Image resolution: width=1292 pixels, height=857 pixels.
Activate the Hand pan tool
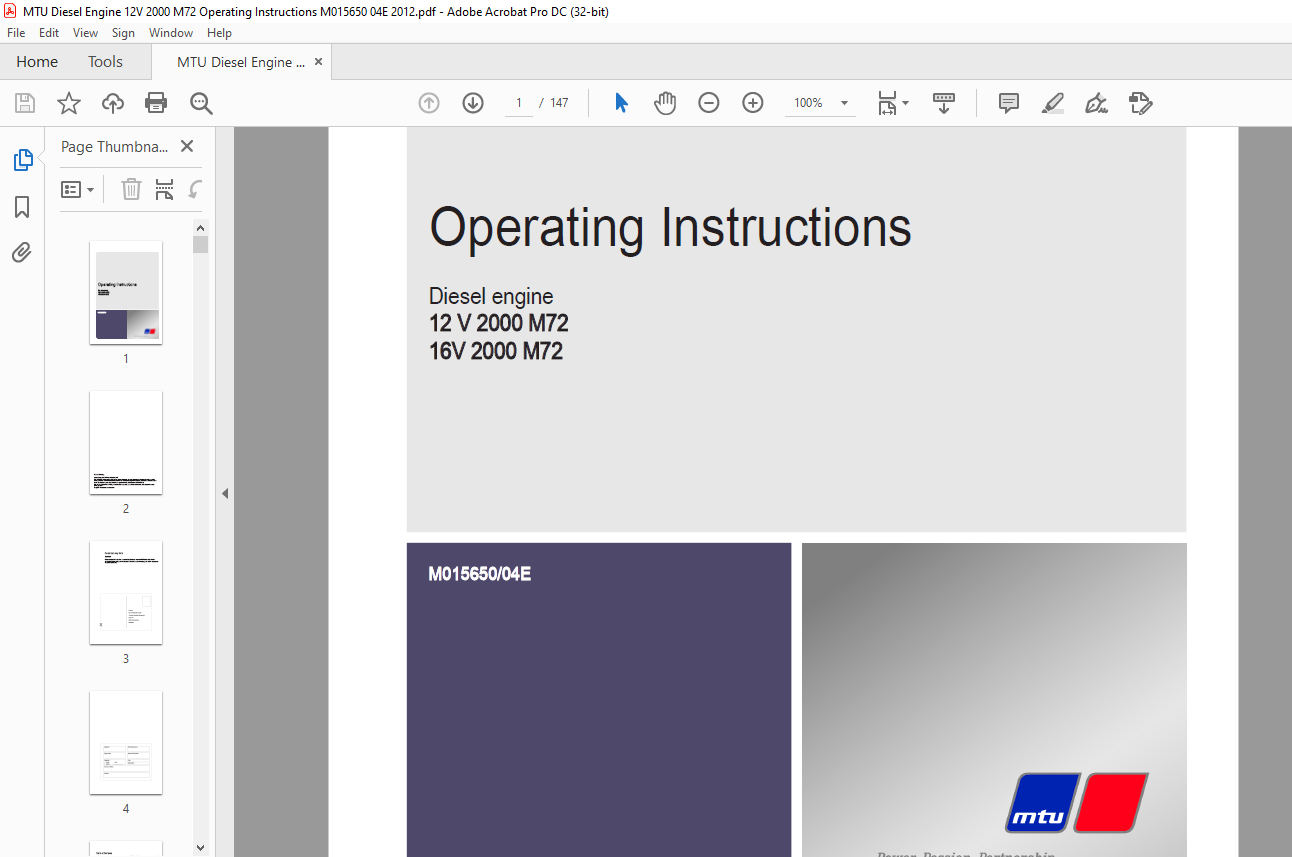(665, 103)
